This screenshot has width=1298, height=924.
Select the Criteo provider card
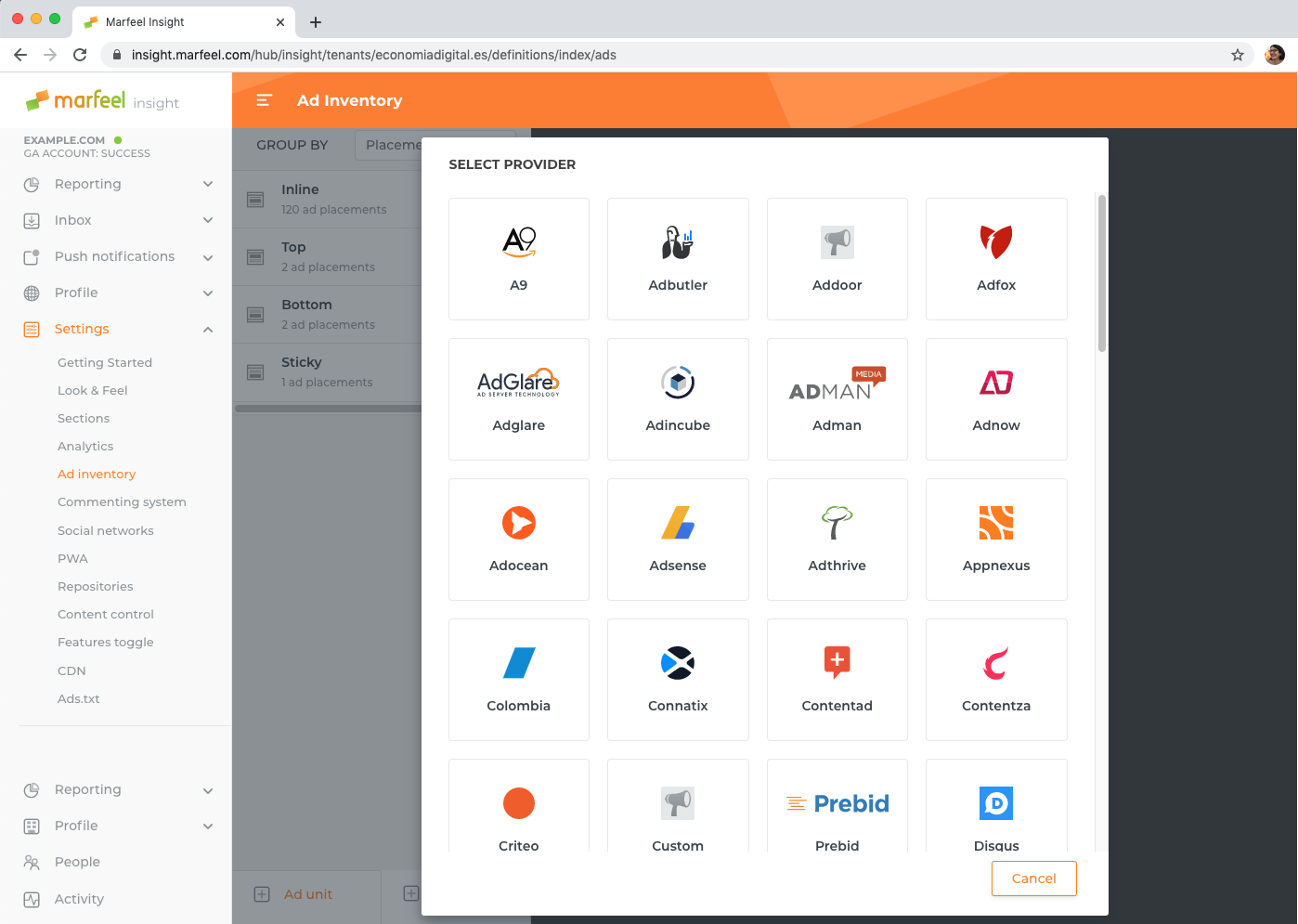519,805
